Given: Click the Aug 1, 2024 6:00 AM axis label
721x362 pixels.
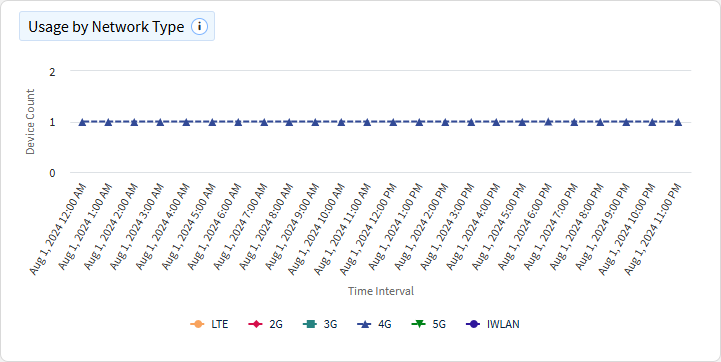Looking at the screenshot, I should pos(214,227).
